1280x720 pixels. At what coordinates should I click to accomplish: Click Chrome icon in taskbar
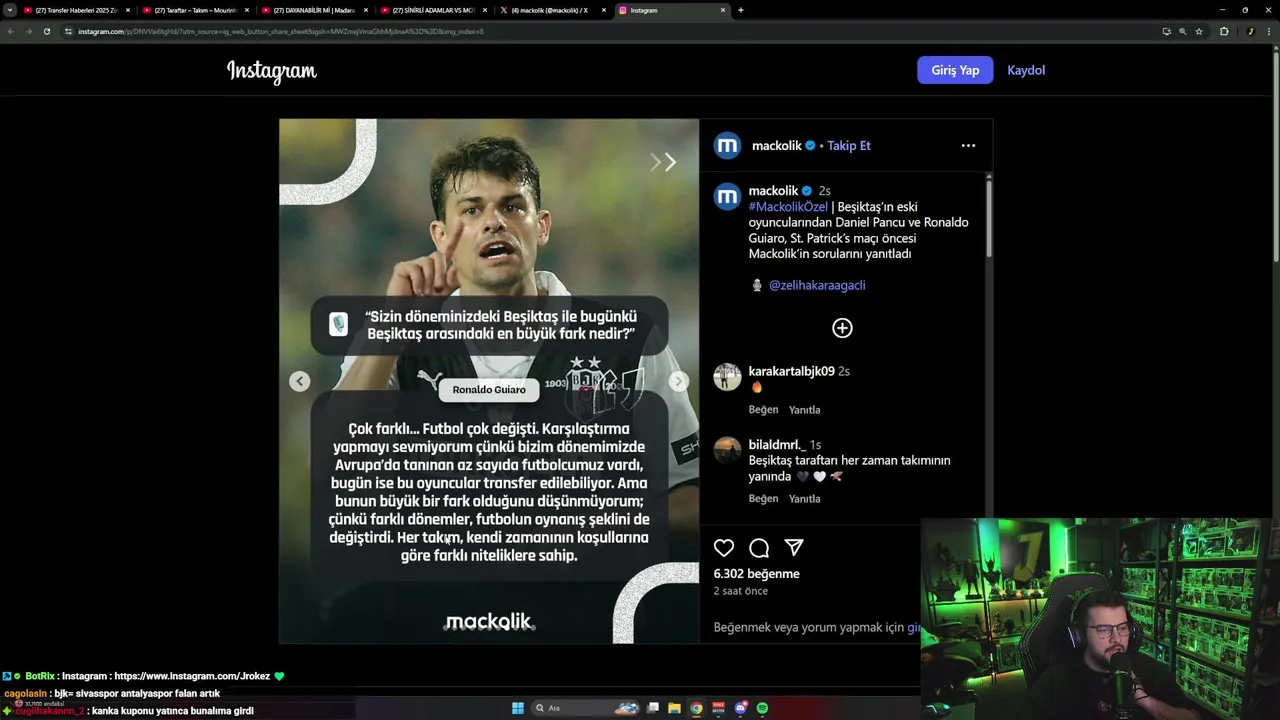click(697, 708)
